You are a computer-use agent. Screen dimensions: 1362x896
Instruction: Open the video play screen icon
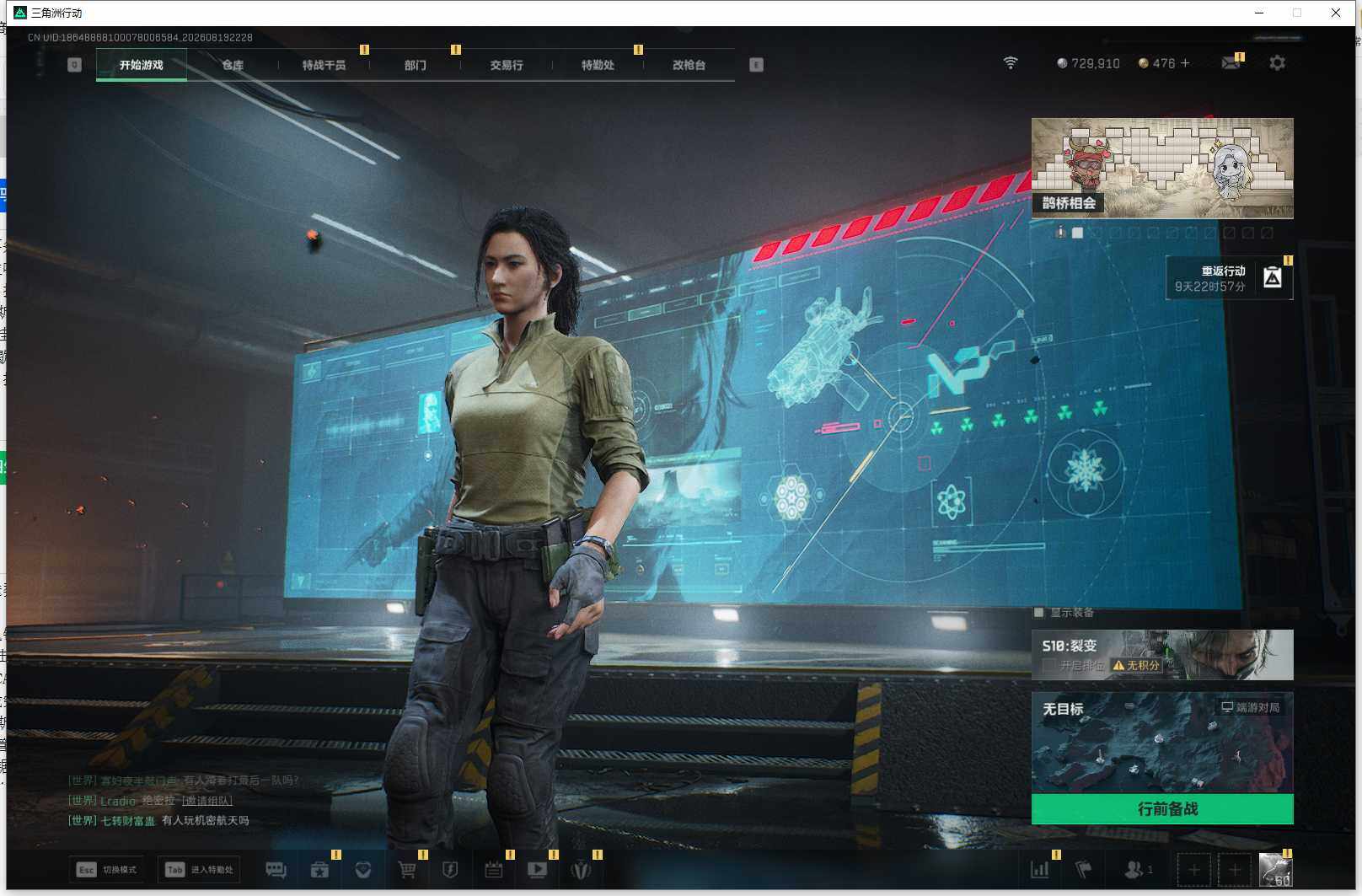coord(537,870)
